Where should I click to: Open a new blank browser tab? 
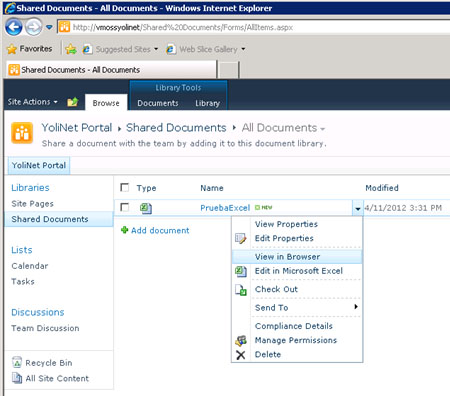pos(229,70)
